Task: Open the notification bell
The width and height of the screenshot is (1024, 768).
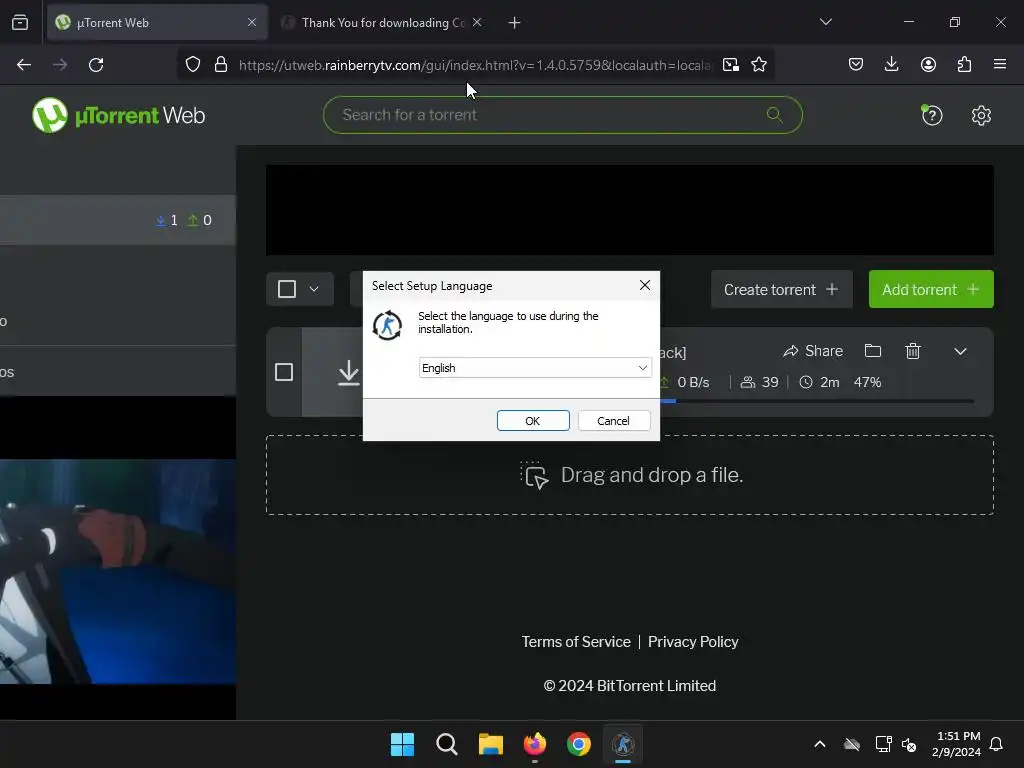Action: 996,744
